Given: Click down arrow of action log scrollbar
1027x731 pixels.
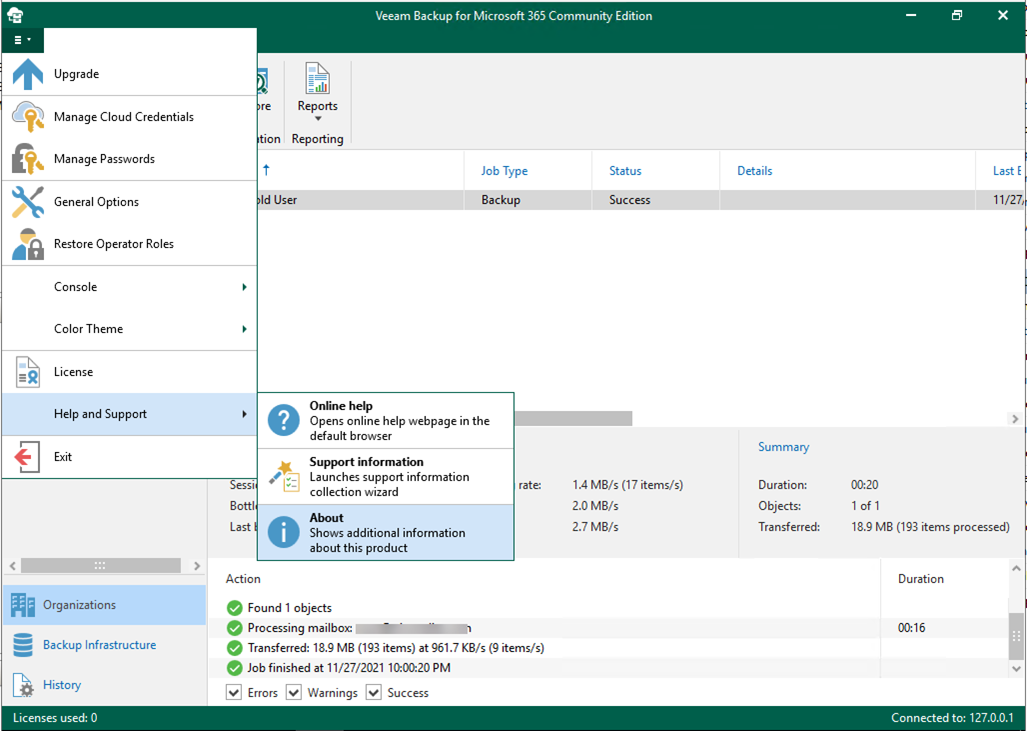Looking at the screenshot, I should 1016,669.
